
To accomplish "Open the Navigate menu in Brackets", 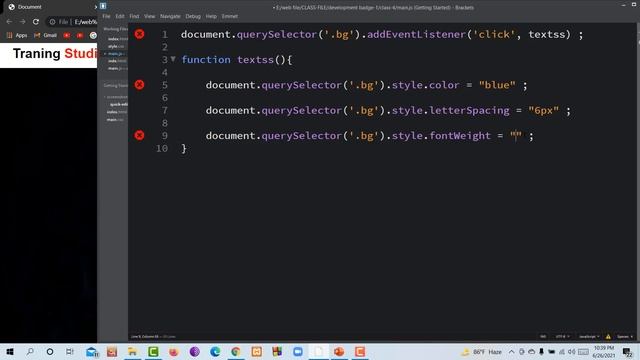I will pos(170,16).
